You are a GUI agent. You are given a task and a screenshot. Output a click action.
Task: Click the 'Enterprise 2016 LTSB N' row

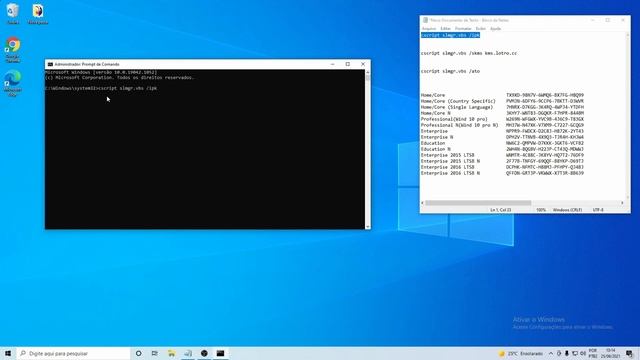tap(502, 173)
